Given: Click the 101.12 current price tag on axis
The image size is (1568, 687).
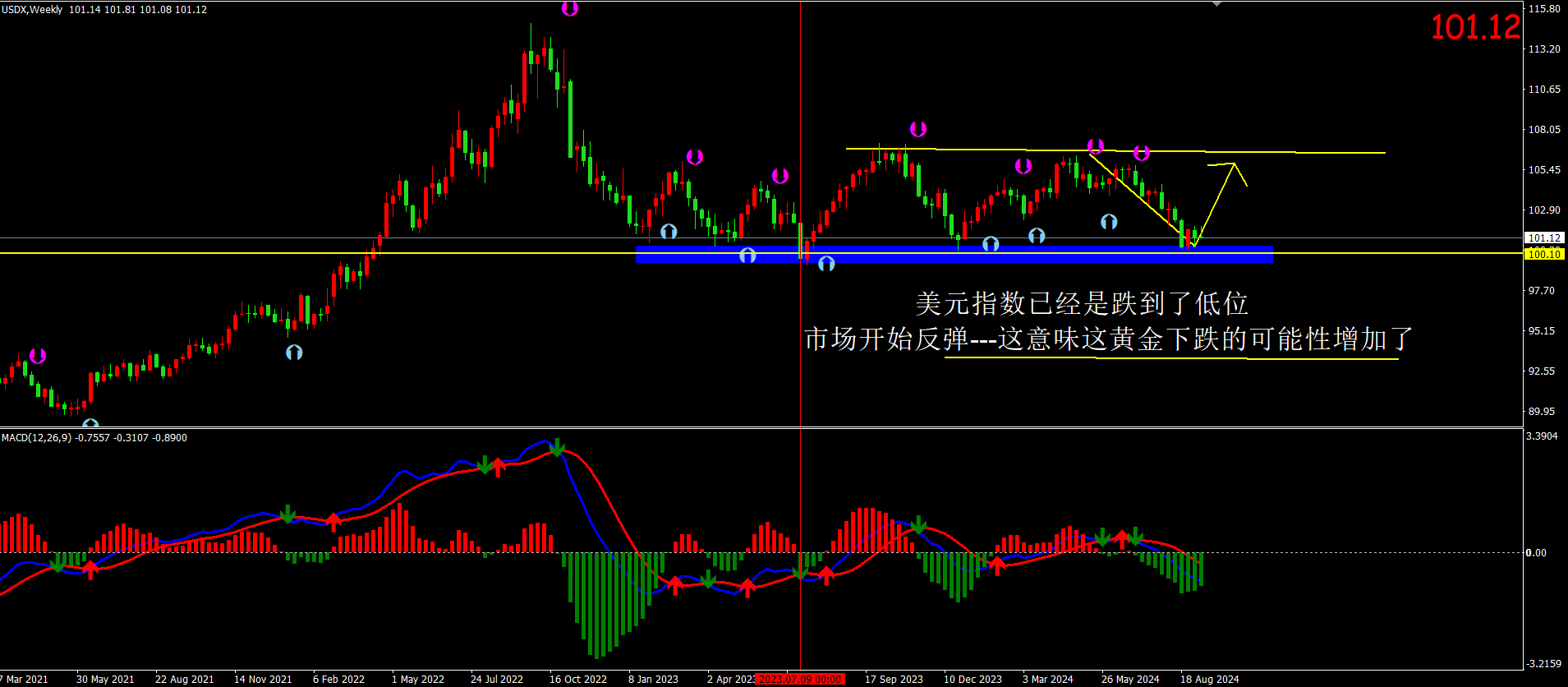Looking at the screenshot, I should [1544, 238].
